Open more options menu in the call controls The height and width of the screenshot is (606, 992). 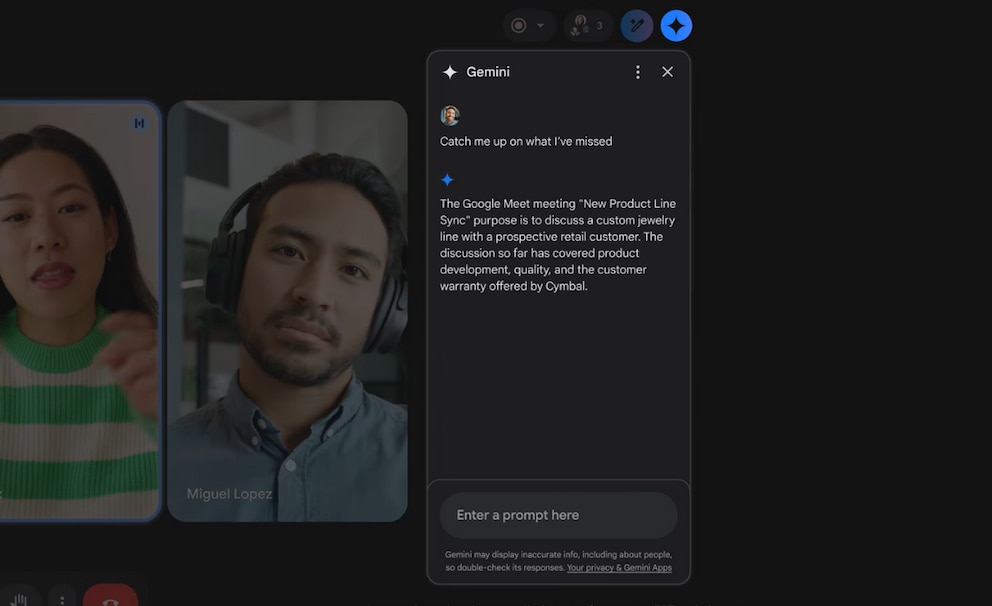[x=62, y=598]
